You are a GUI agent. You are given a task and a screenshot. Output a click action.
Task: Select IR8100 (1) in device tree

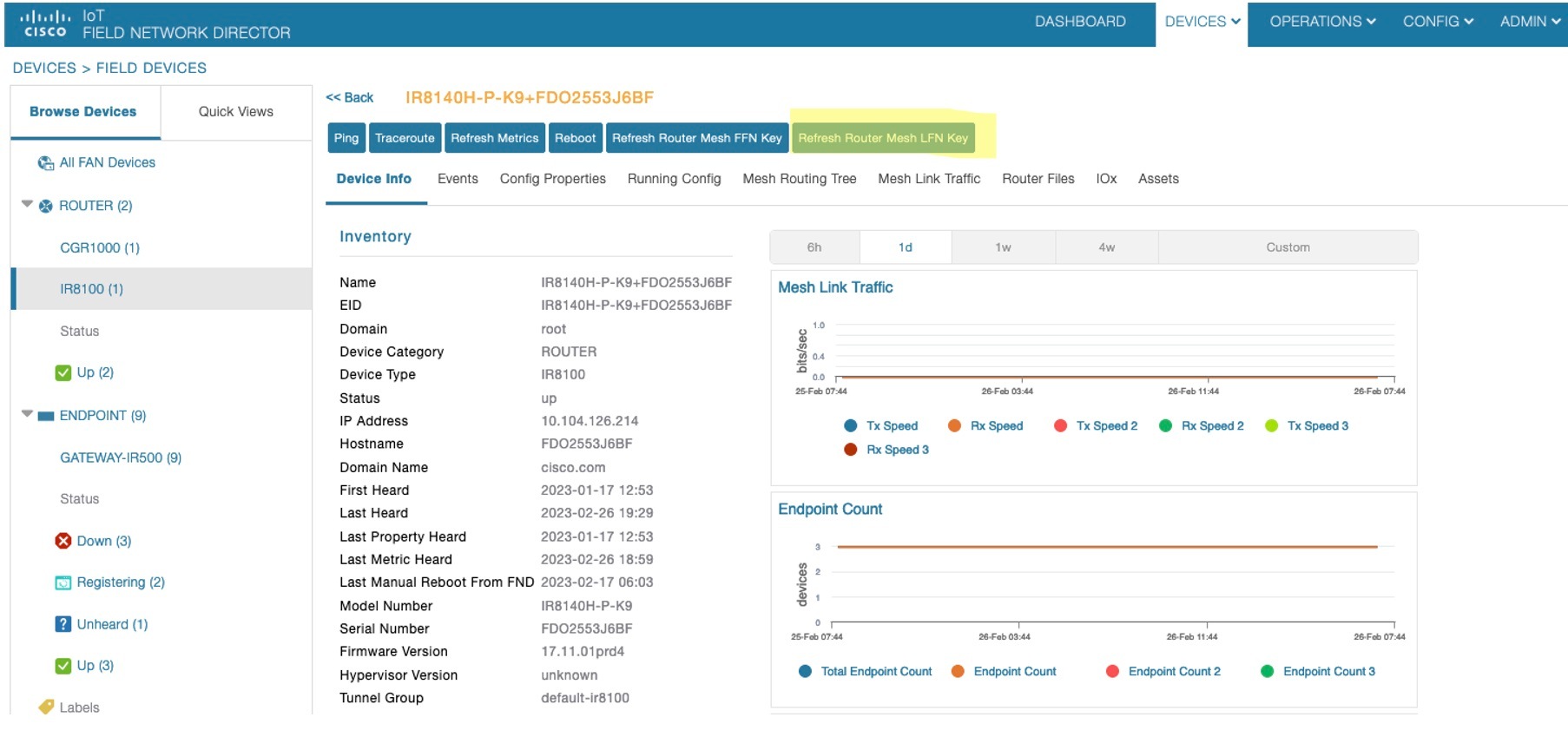(161, 290)
